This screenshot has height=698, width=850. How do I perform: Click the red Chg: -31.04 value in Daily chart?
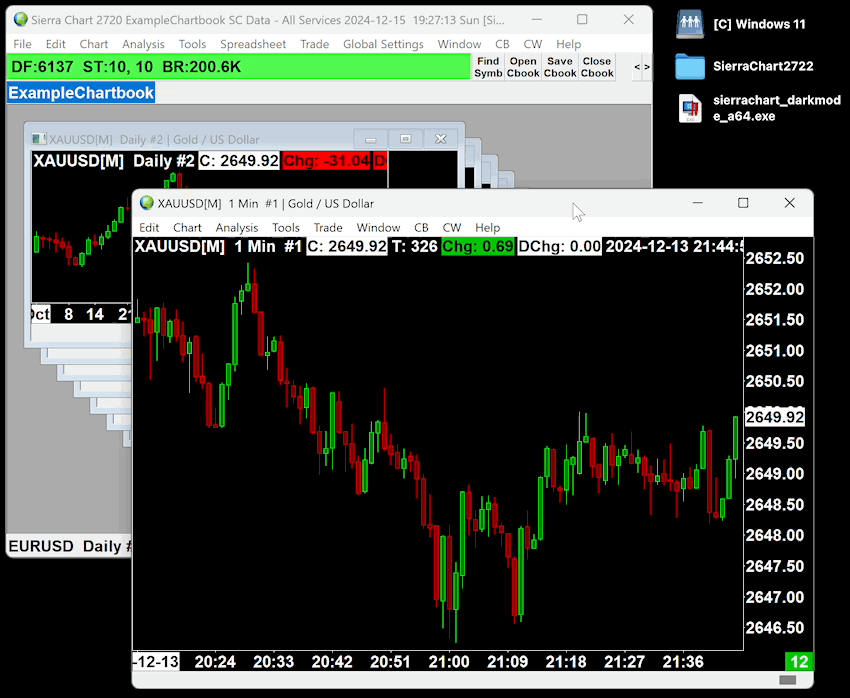(x=326, y=161)
